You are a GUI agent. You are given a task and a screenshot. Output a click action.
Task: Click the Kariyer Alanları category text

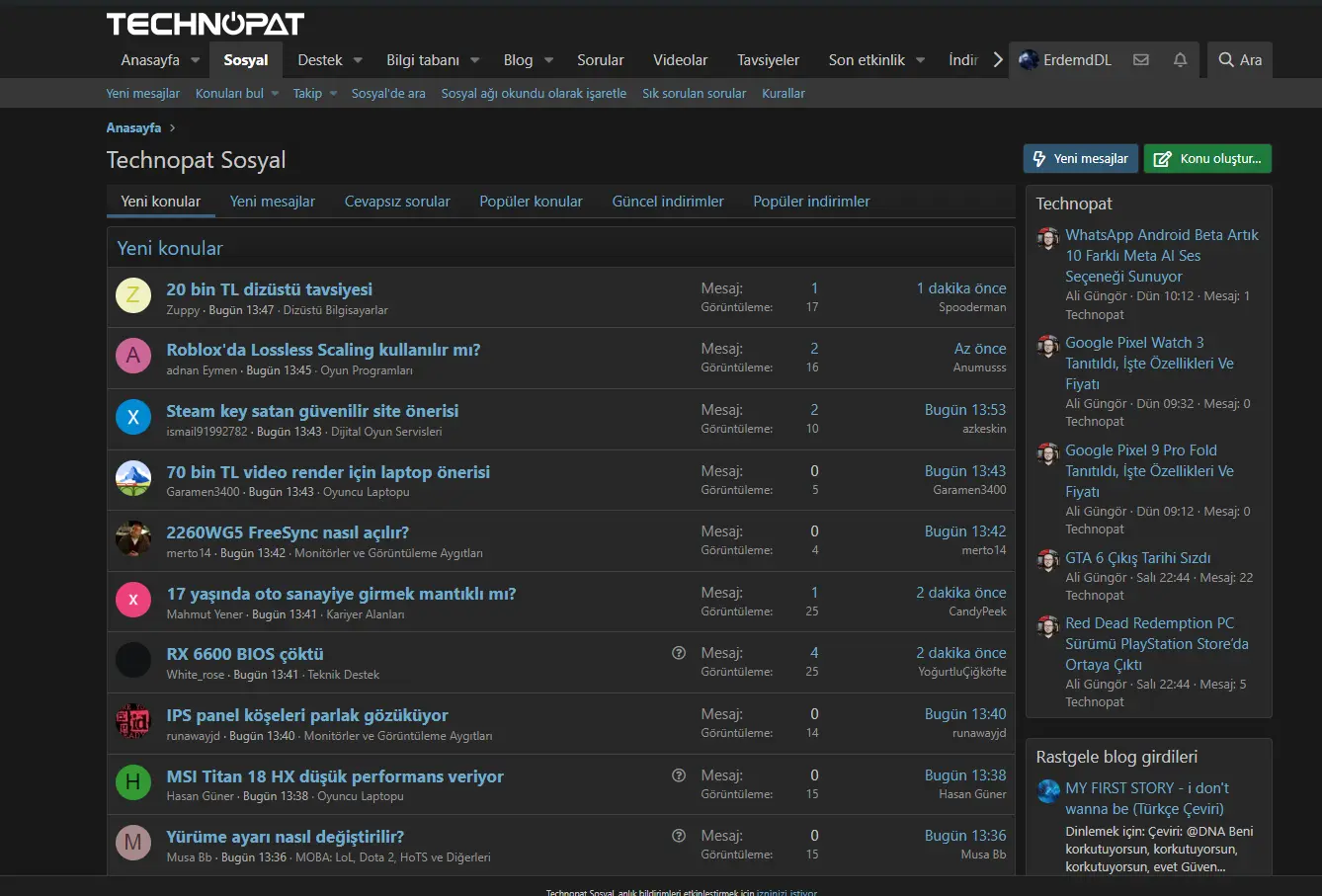366,614
